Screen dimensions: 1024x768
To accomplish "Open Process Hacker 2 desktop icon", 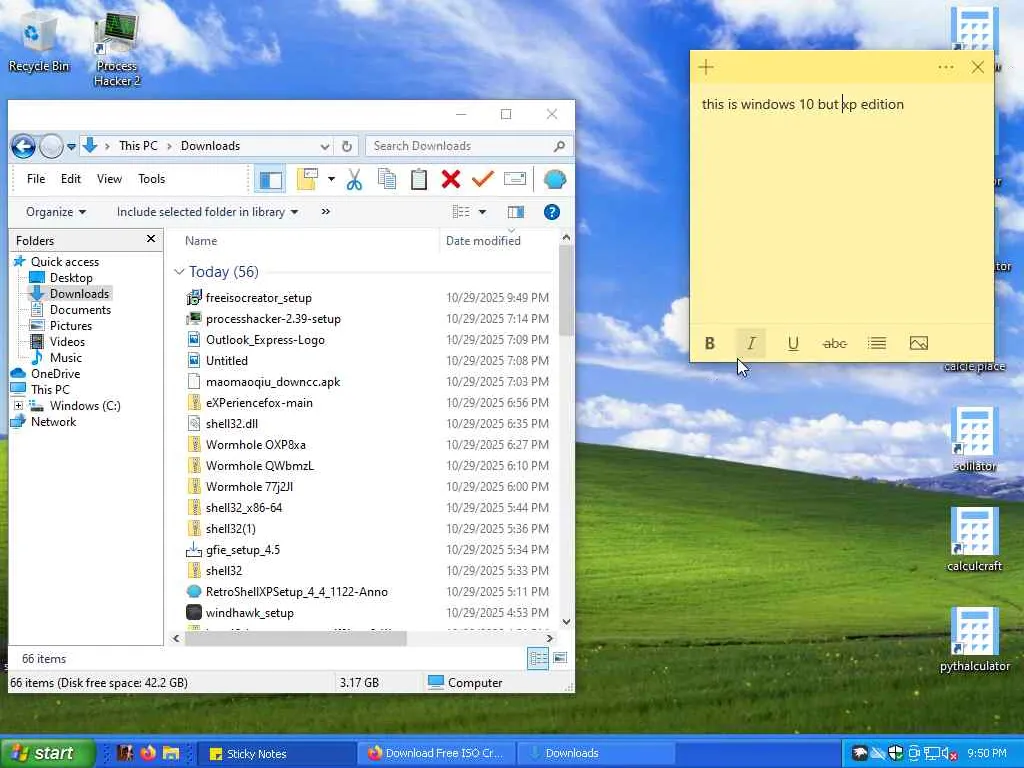I will [x=117, y=50].
